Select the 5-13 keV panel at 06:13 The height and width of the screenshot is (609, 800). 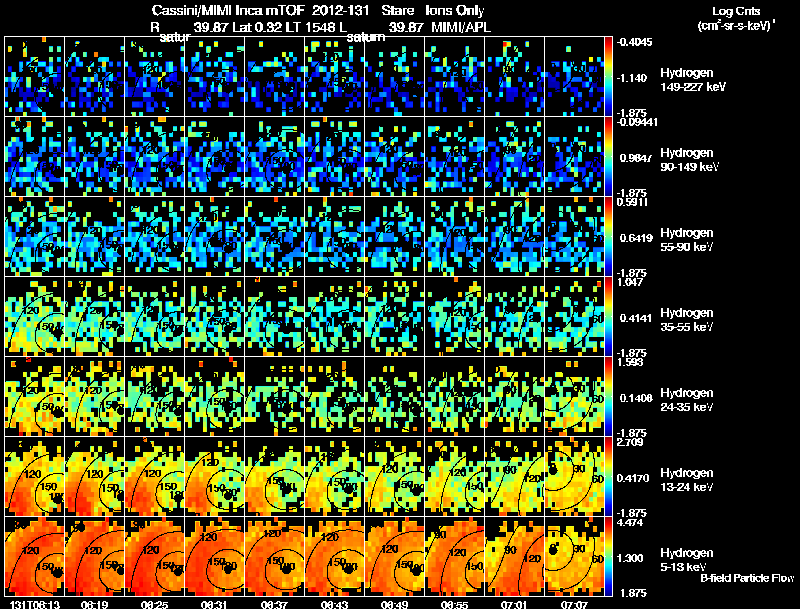[x=35, y=557]
